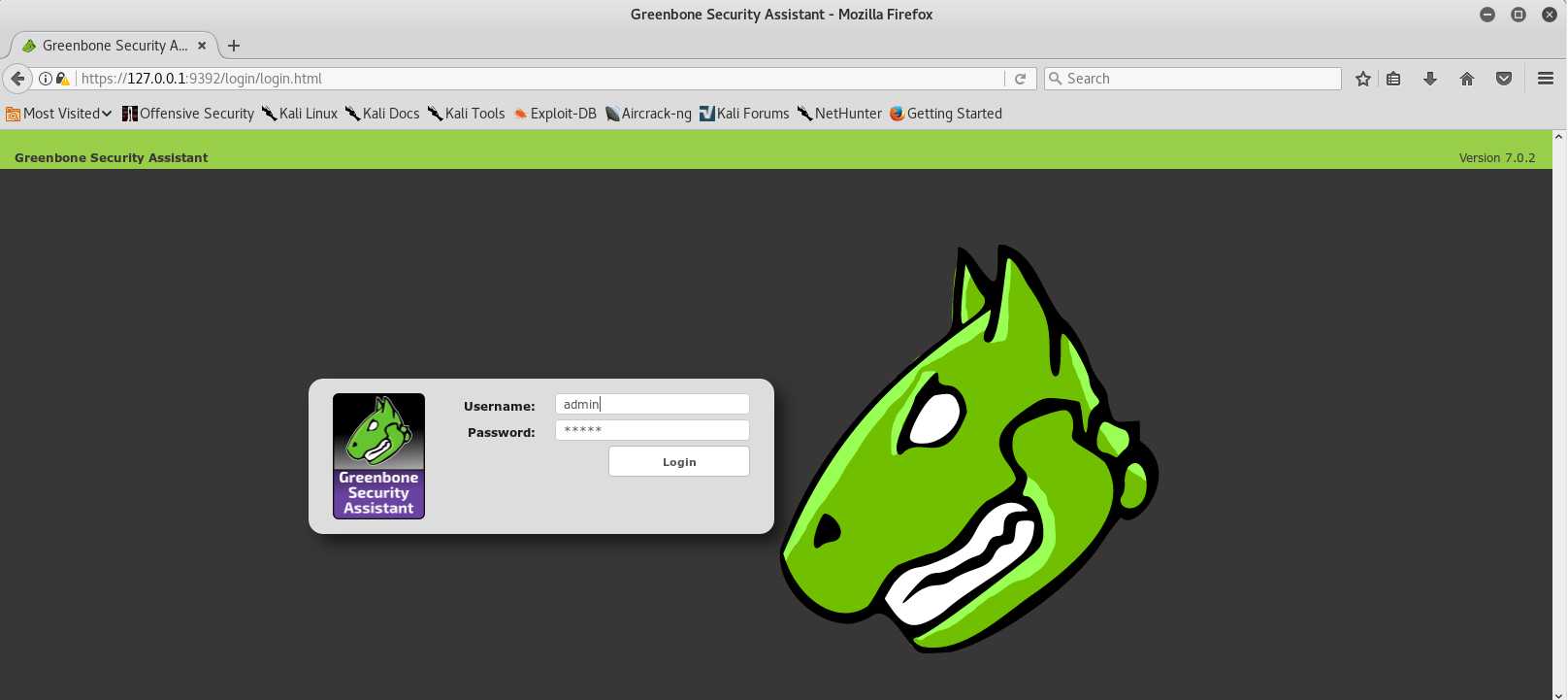Minimize the Firefox window
This screenshot has height=700, width=1568.
coord(1487,15)
